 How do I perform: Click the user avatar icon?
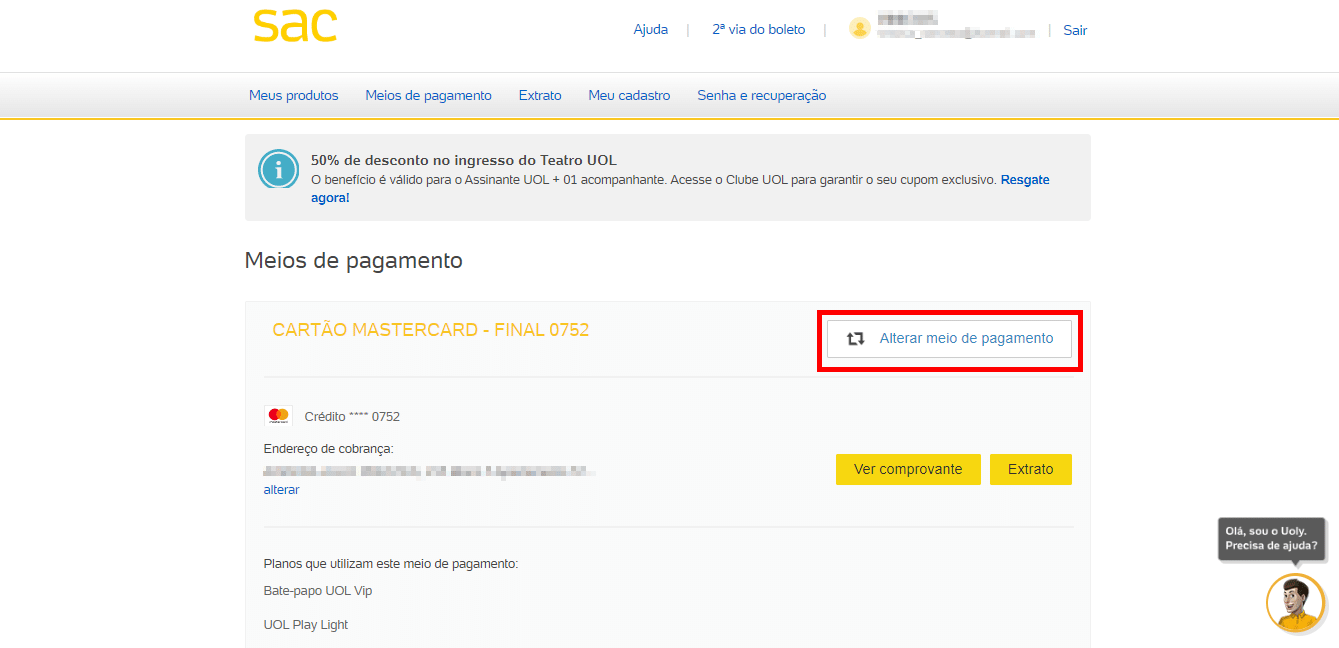tap(859, 28)
